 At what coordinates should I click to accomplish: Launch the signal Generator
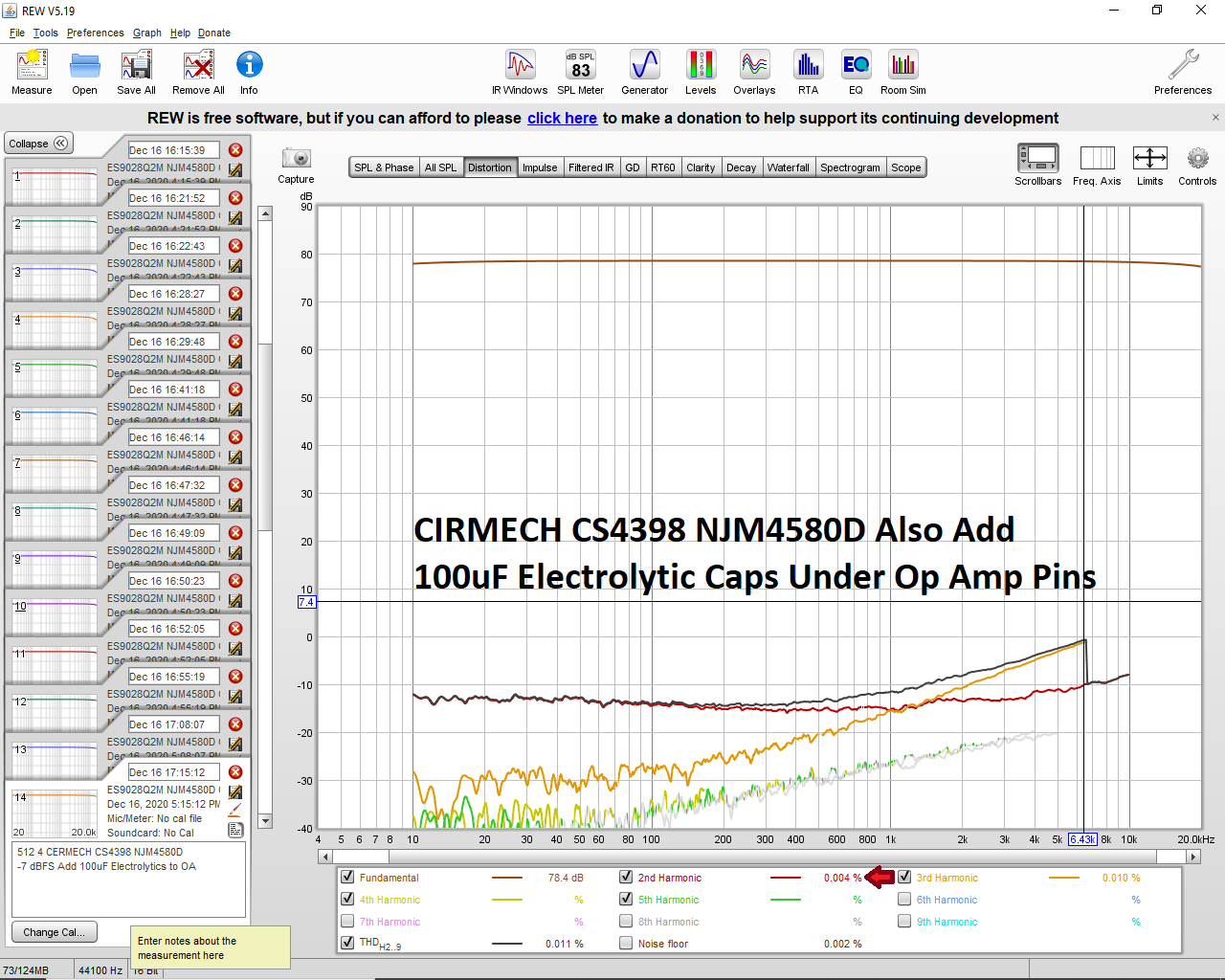(x=644, y=65)
